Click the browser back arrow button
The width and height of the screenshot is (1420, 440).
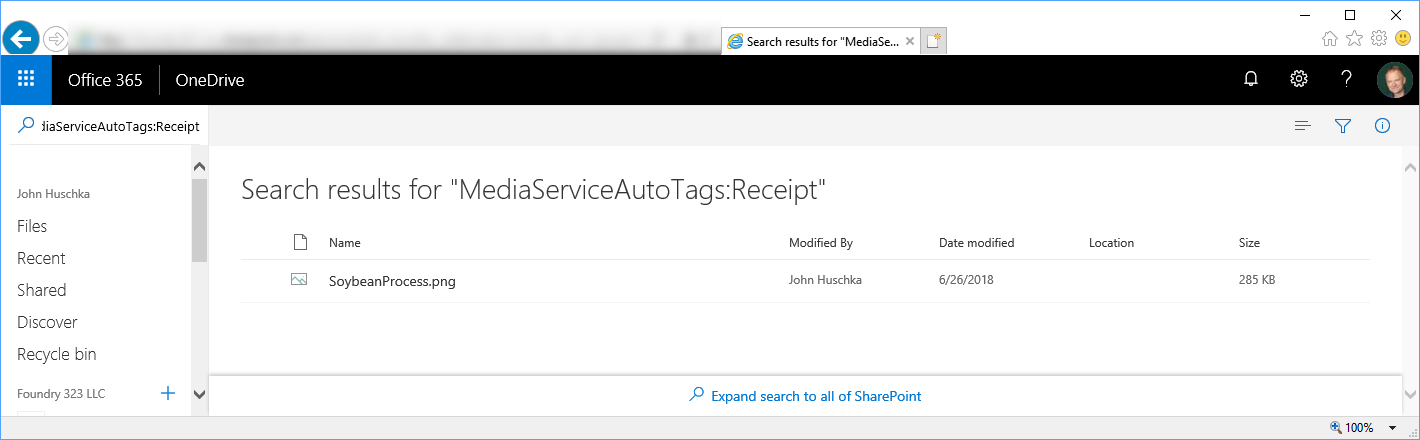click(20, 39)
